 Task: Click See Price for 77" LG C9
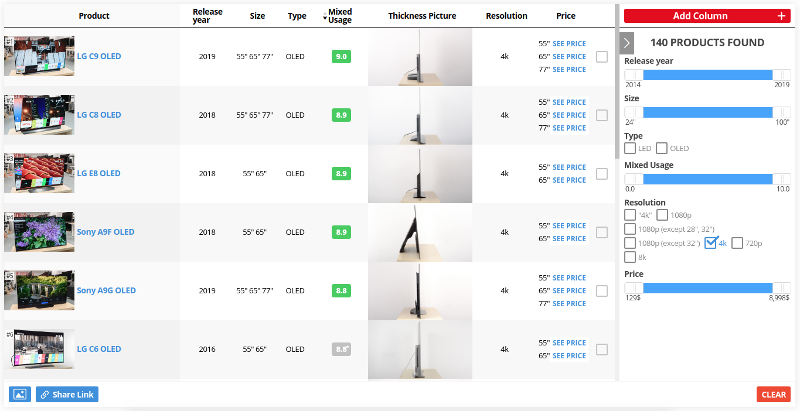pos(568,70)
